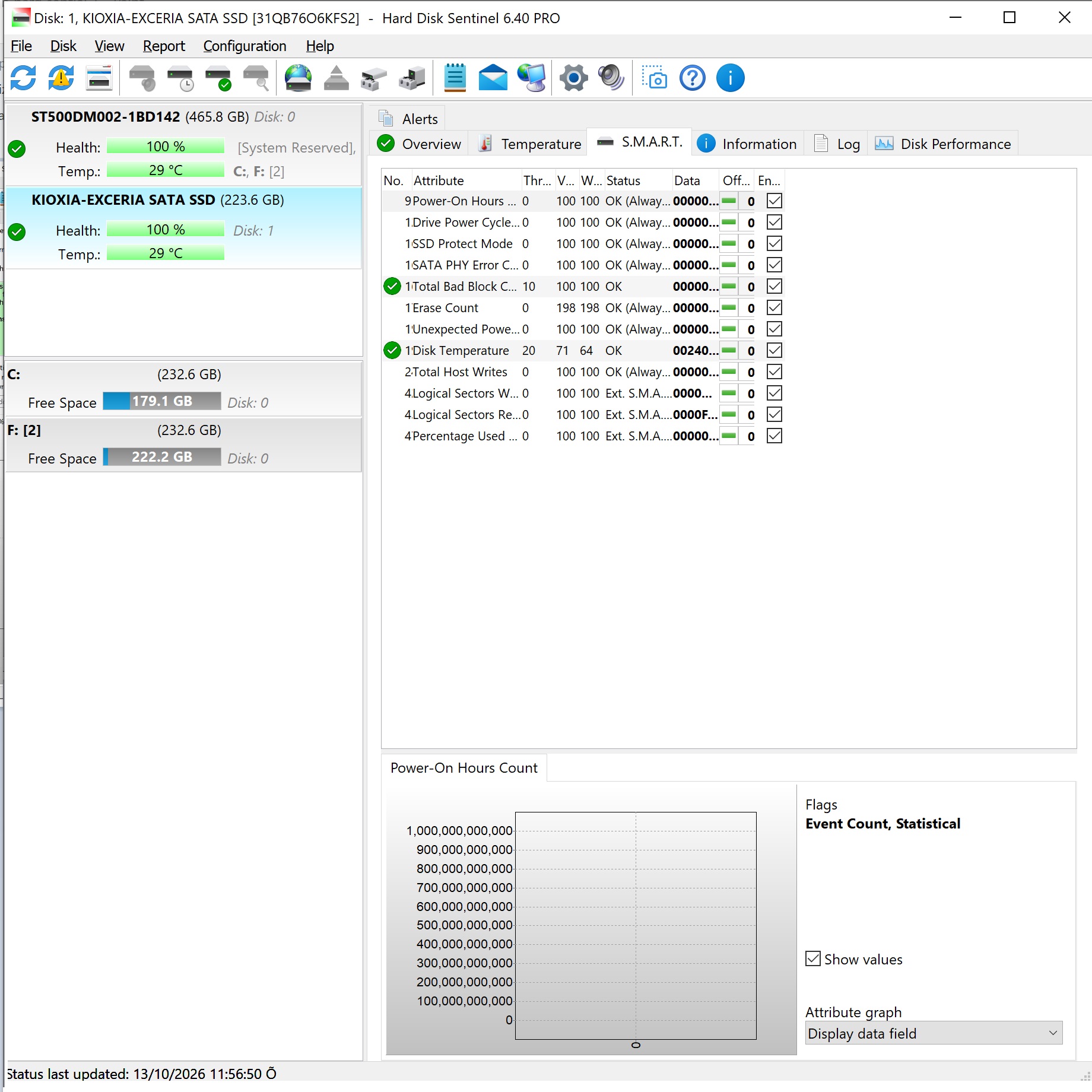Click the refresh disk status icon
The height and width of the screenshot is (1092, 1092).
(x=24, y=78)
